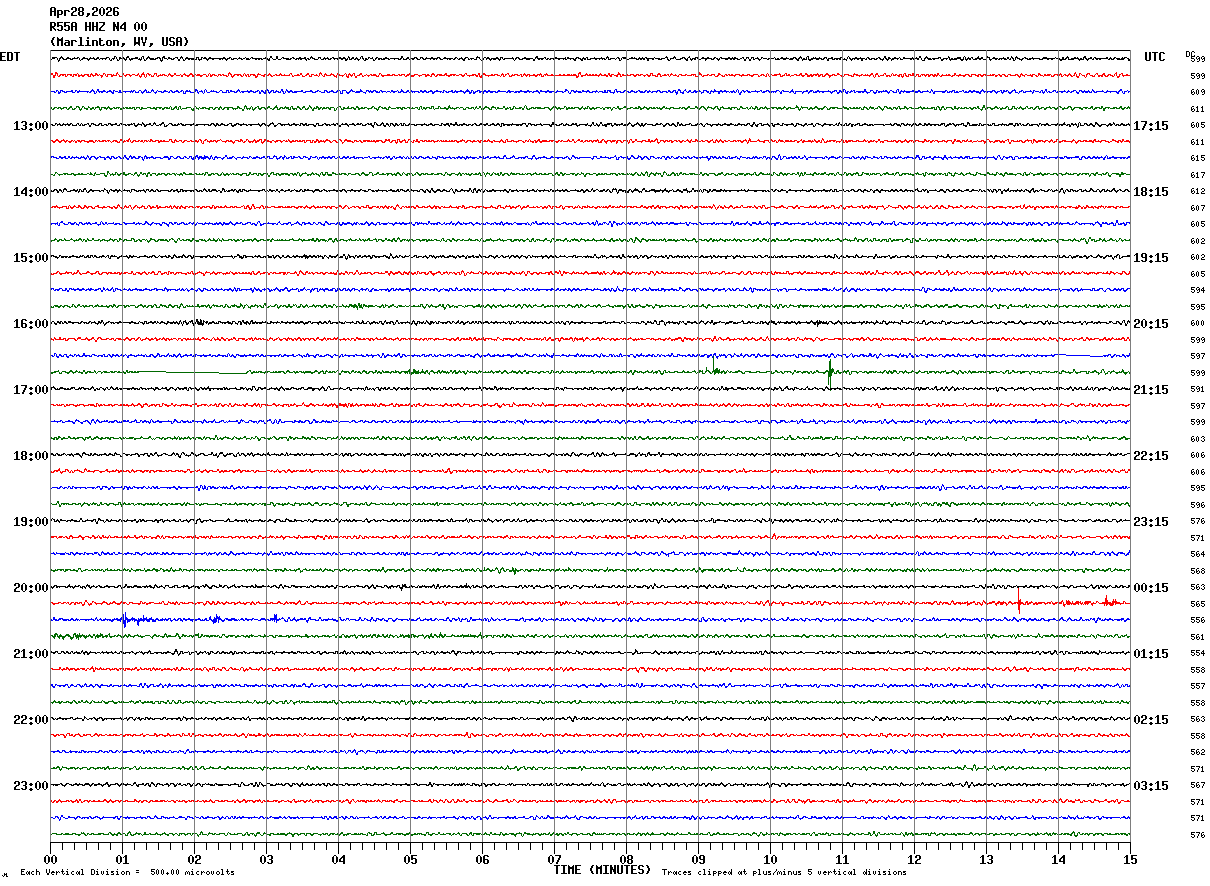Click the blue burst at minute 1
1210x886 pixels.
124,620
